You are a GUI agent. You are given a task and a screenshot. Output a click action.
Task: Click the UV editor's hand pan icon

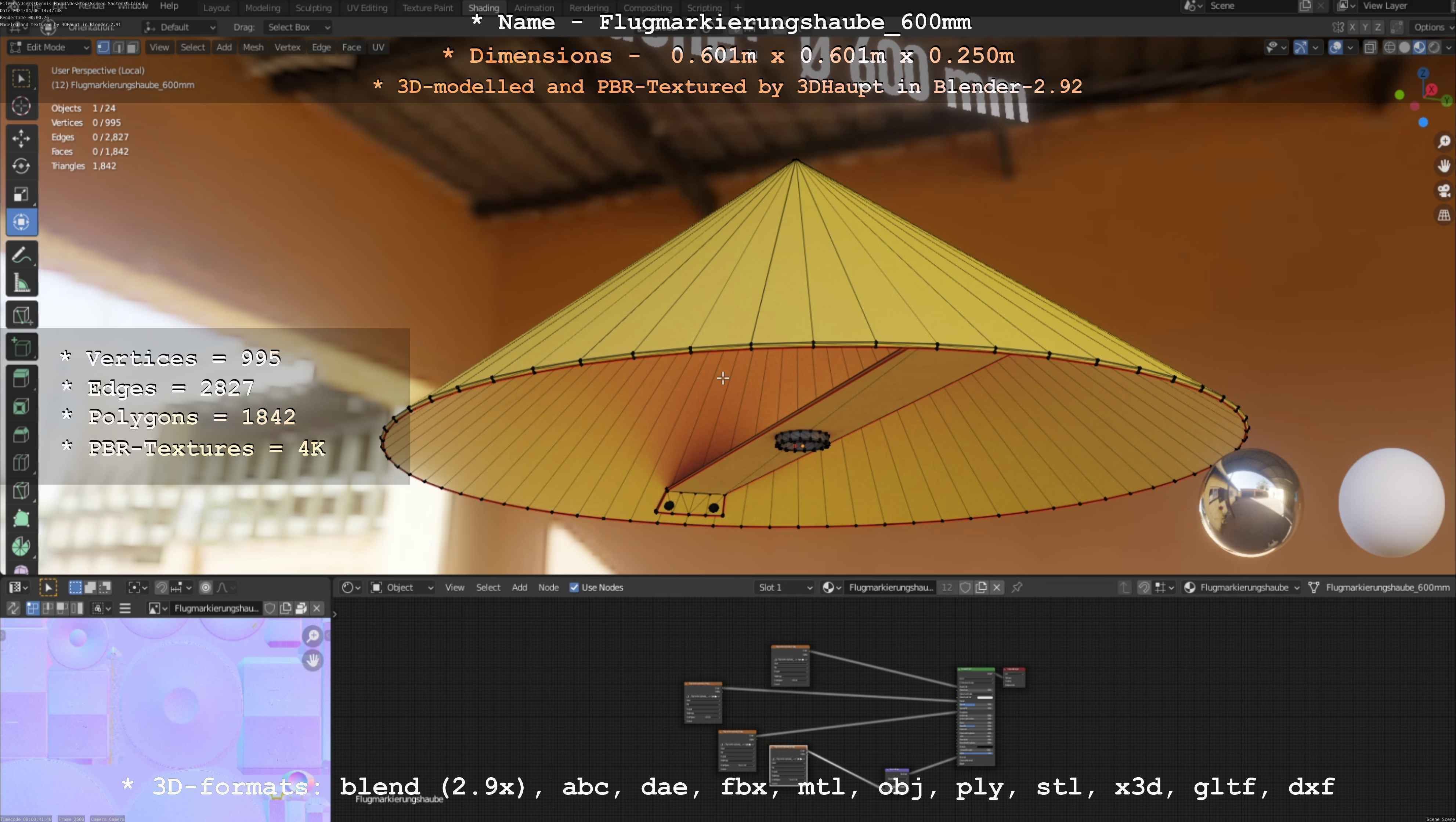click(x=312, y=660)
